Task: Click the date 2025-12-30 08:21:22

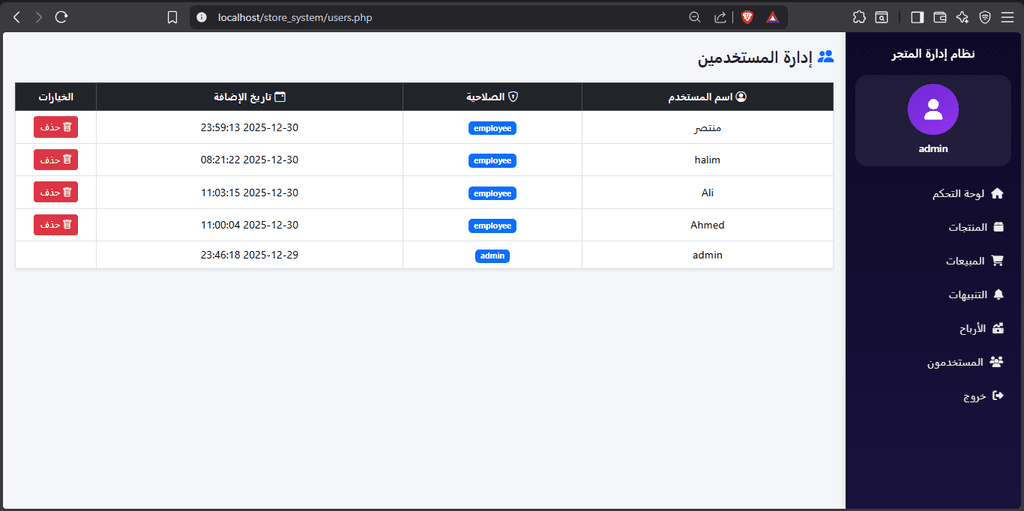Action: coord(249,160)
